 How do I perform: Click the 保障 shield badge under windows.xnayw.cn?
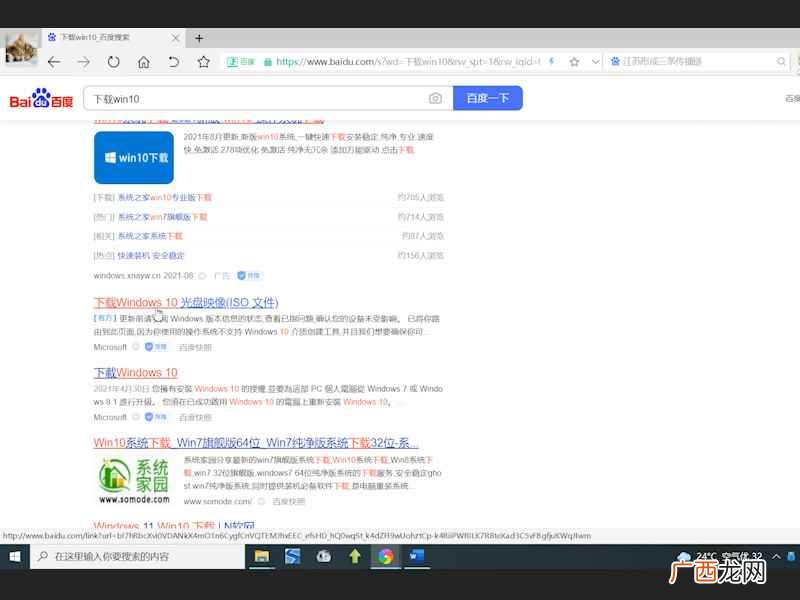click(x=249, y=276)
